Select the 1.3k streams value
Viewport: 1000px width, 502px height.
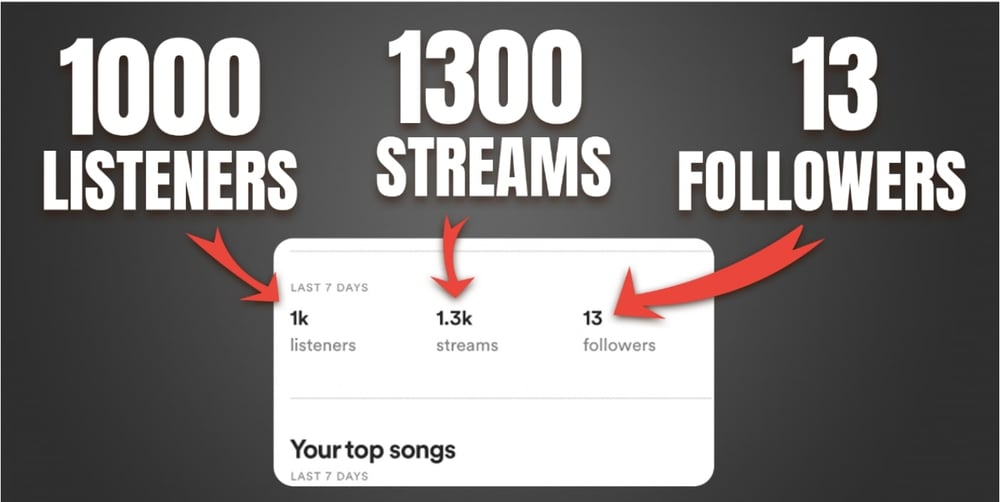(454, 318)
